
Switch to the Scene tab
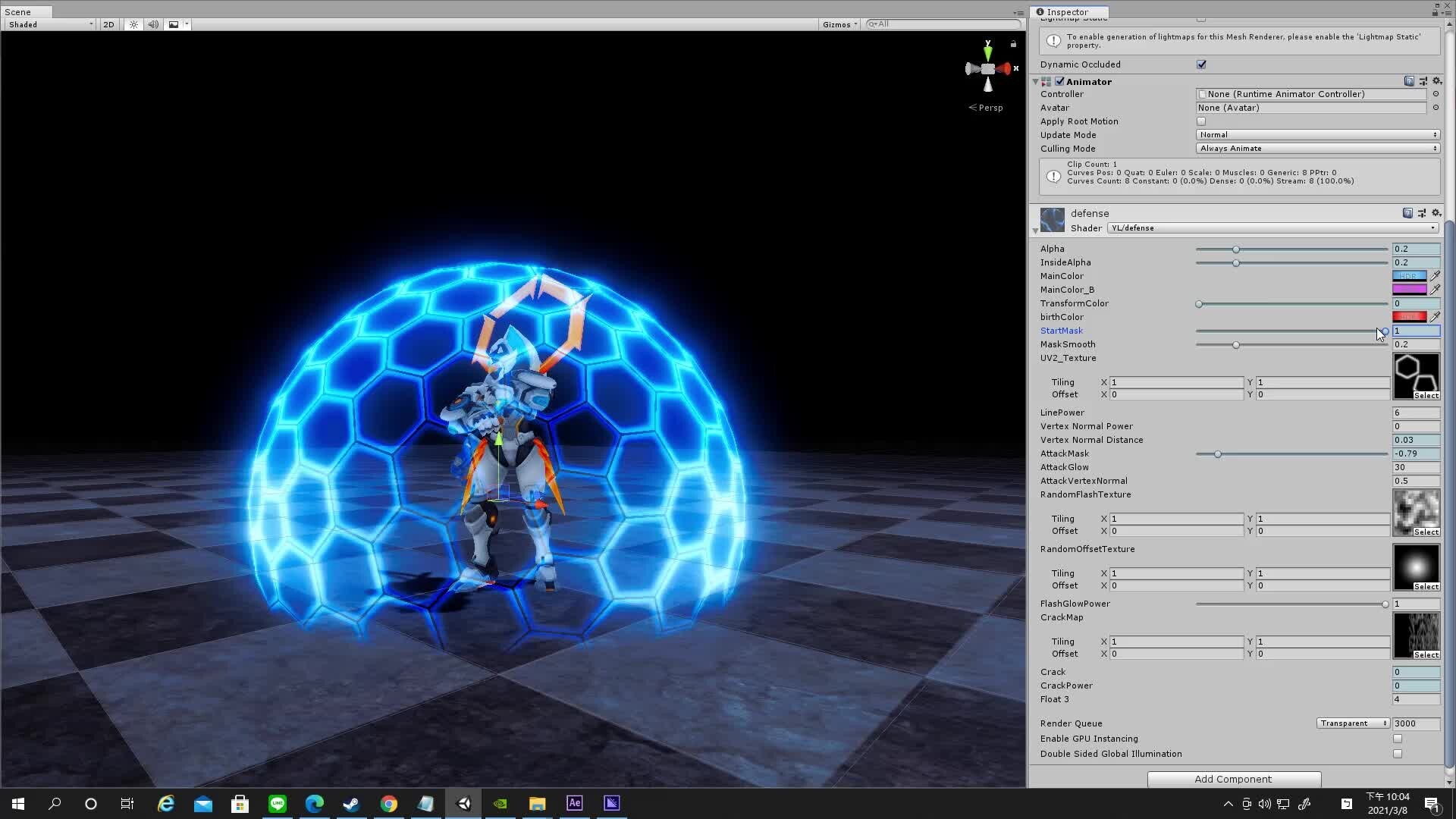pyautogui.click(x=24, y=11)
